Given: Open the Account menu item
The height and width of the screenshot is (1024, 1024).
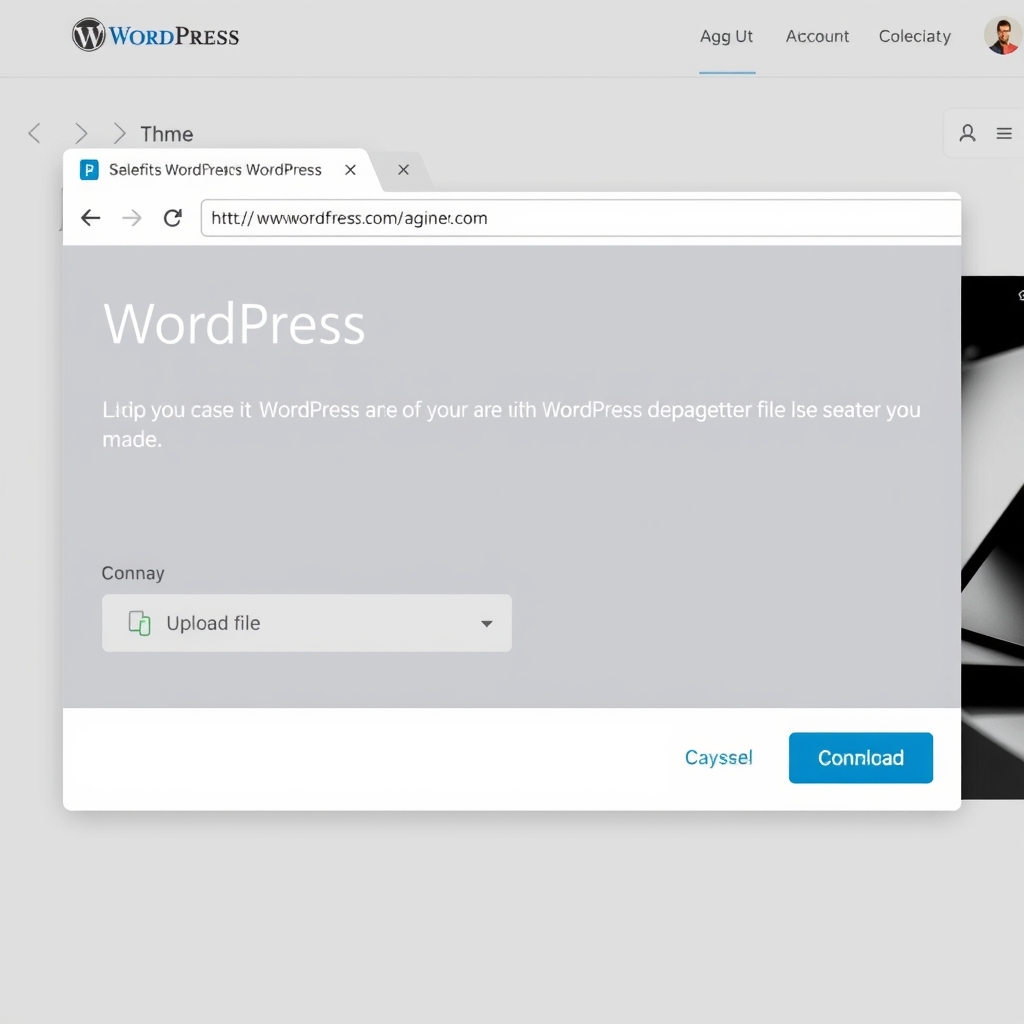Looking at the screenshot, I should [x=817, y=36].
